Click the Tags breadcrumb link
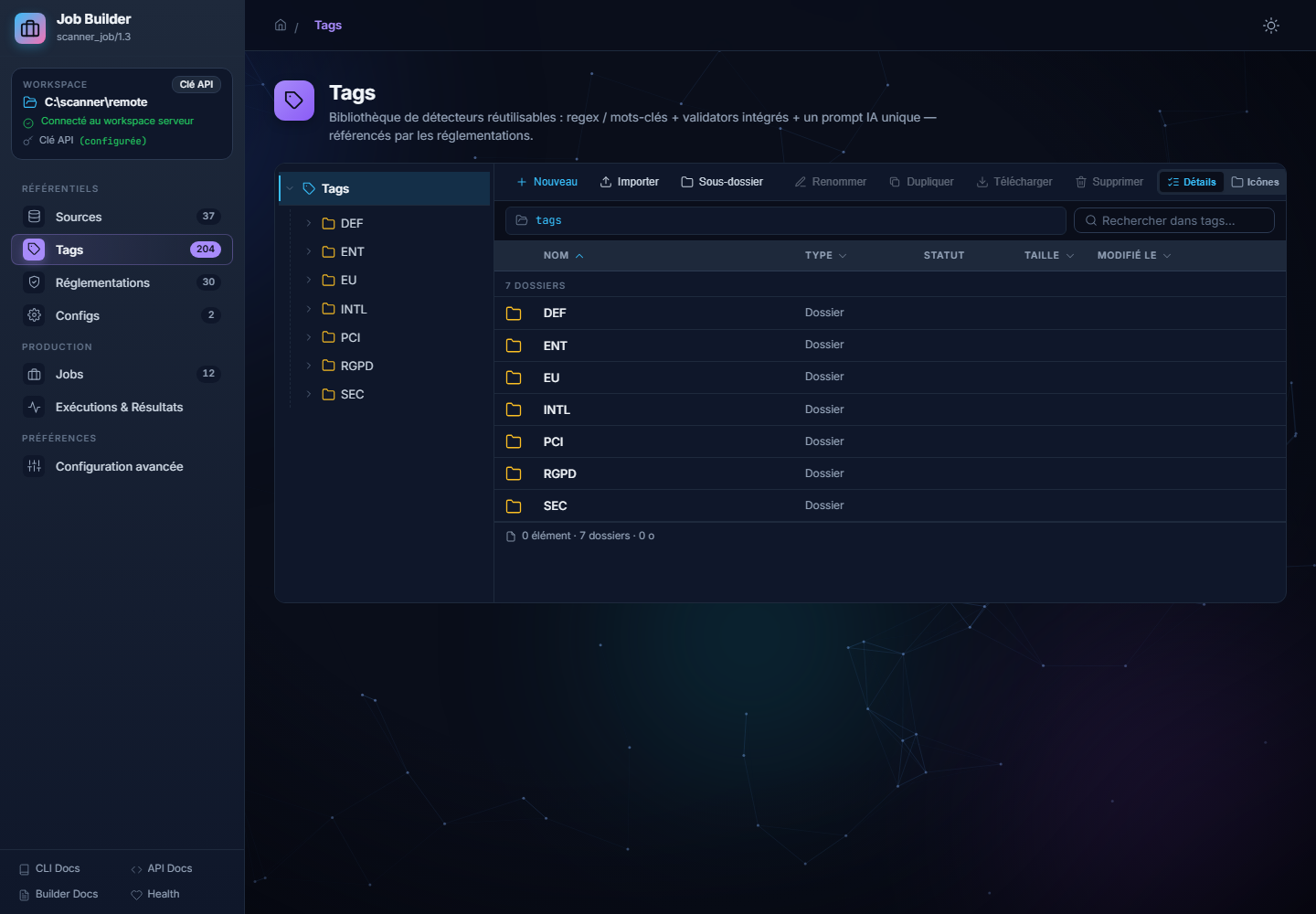The width and height of the screenshot is (1316, 914). point(328,25)
